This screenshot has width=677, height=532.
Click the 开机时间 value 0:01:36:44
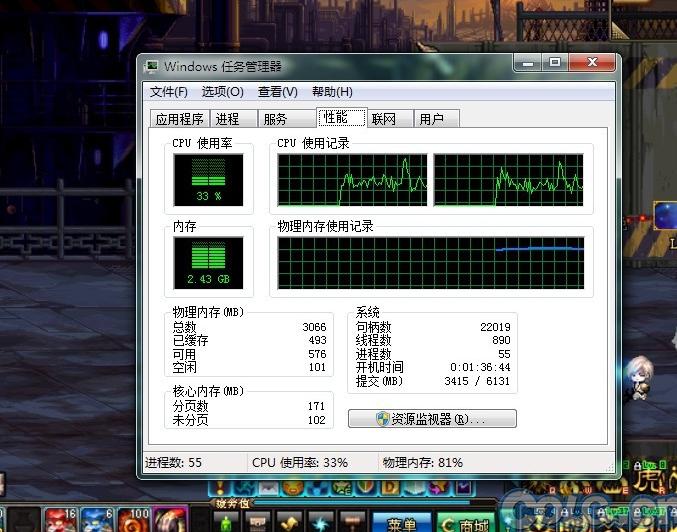pos(480,367)
